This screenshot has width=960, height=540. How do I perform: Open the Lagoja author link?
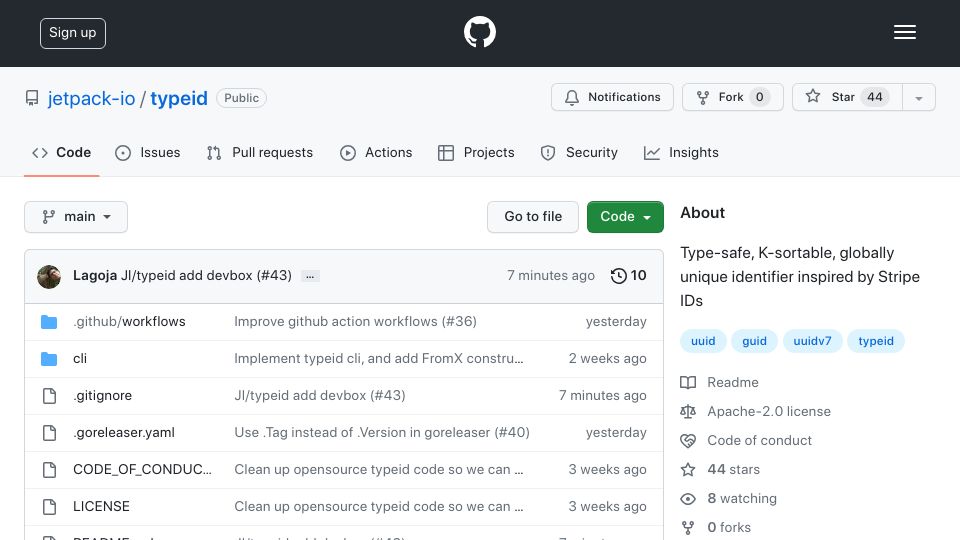coord(95,276)
